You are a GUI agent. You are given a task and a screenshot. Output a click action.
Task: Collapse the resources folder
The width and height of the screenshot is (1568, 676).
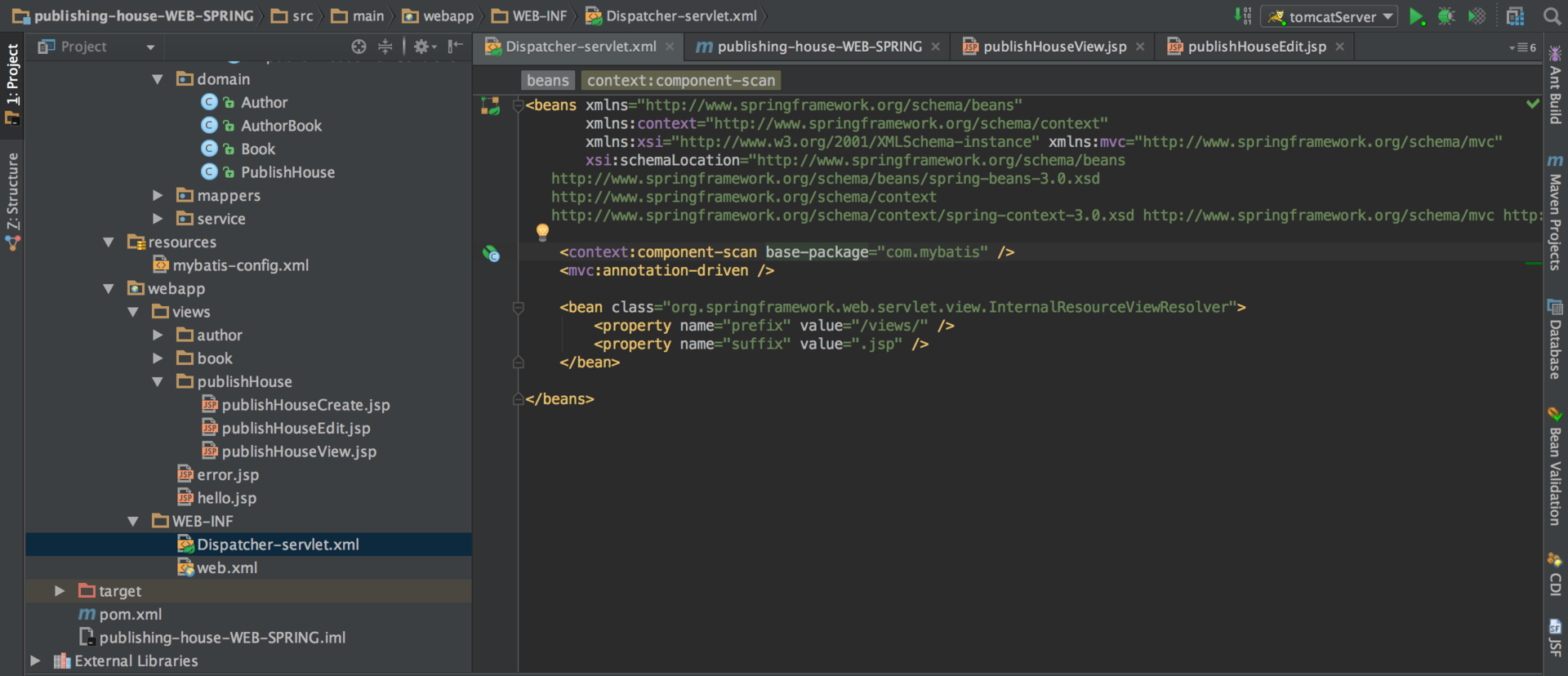pos(109,242)
